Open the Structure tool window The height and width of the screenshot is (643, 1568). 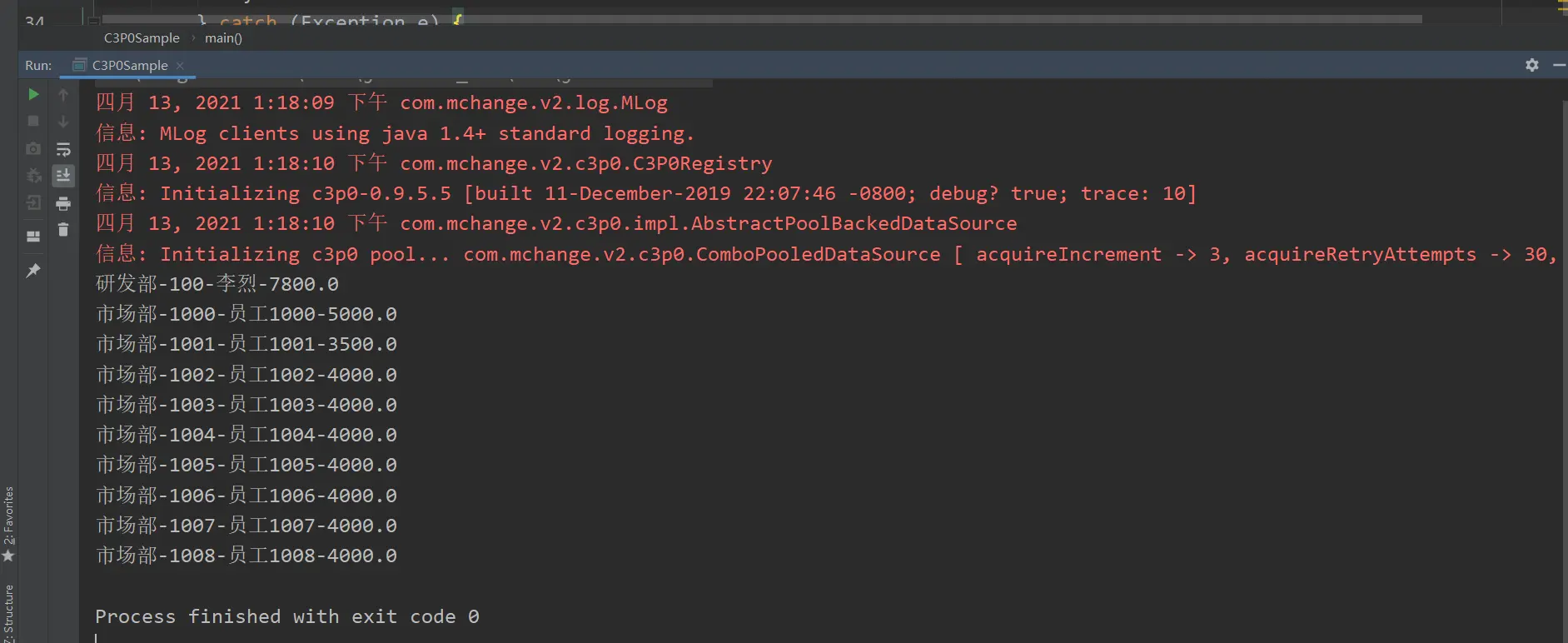pyautogui.click(x=8, y=613)
